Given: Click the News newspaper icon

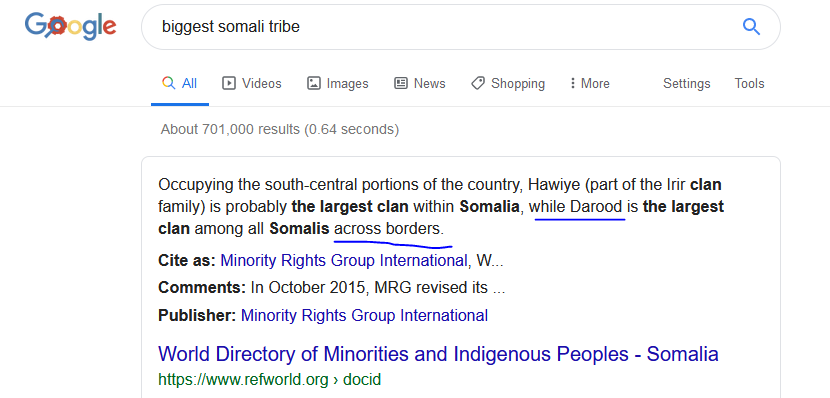Looking at the screenshot, I should point(401,83).
